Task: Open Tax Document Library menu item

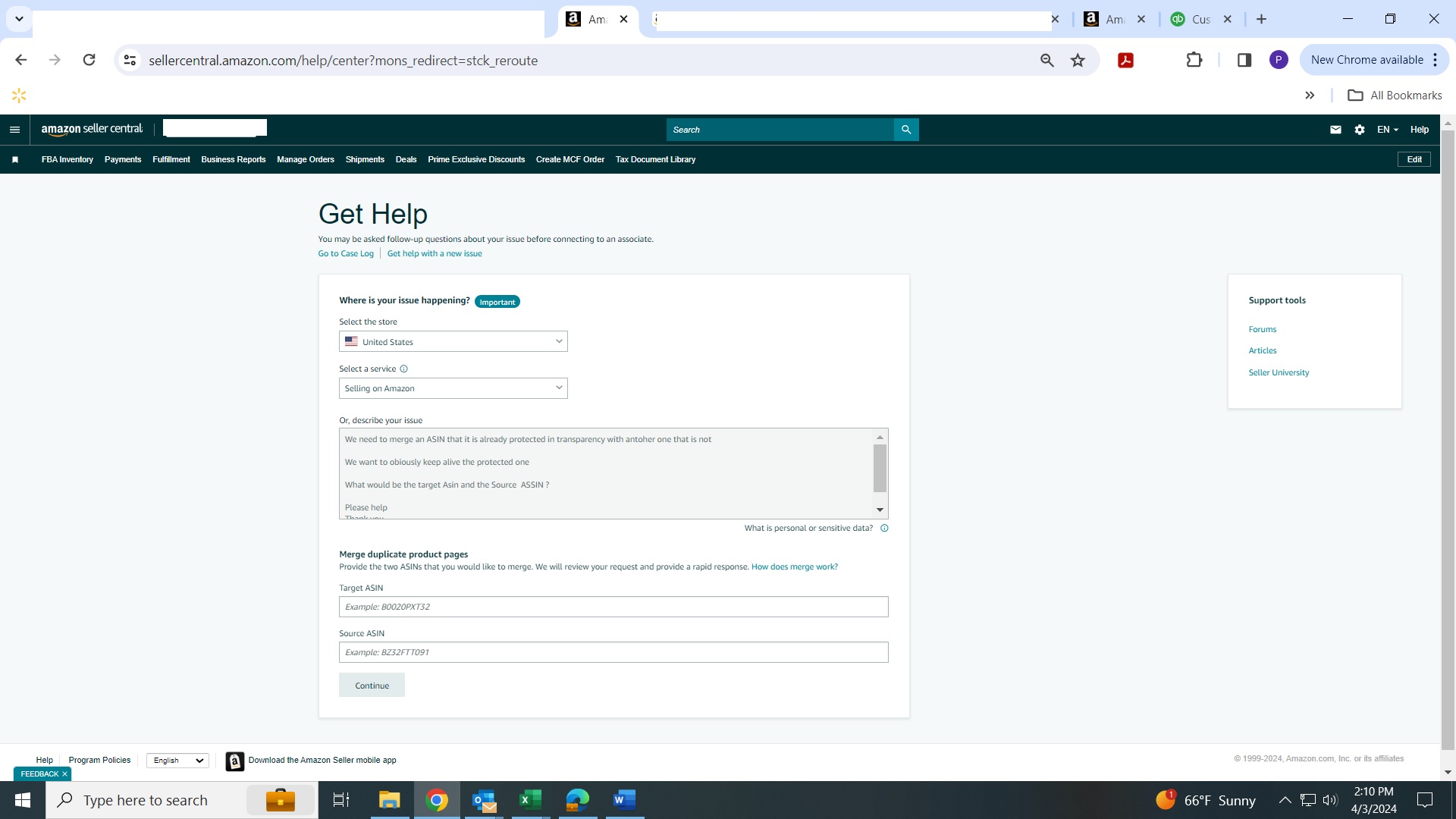Action: click(655, 159)
